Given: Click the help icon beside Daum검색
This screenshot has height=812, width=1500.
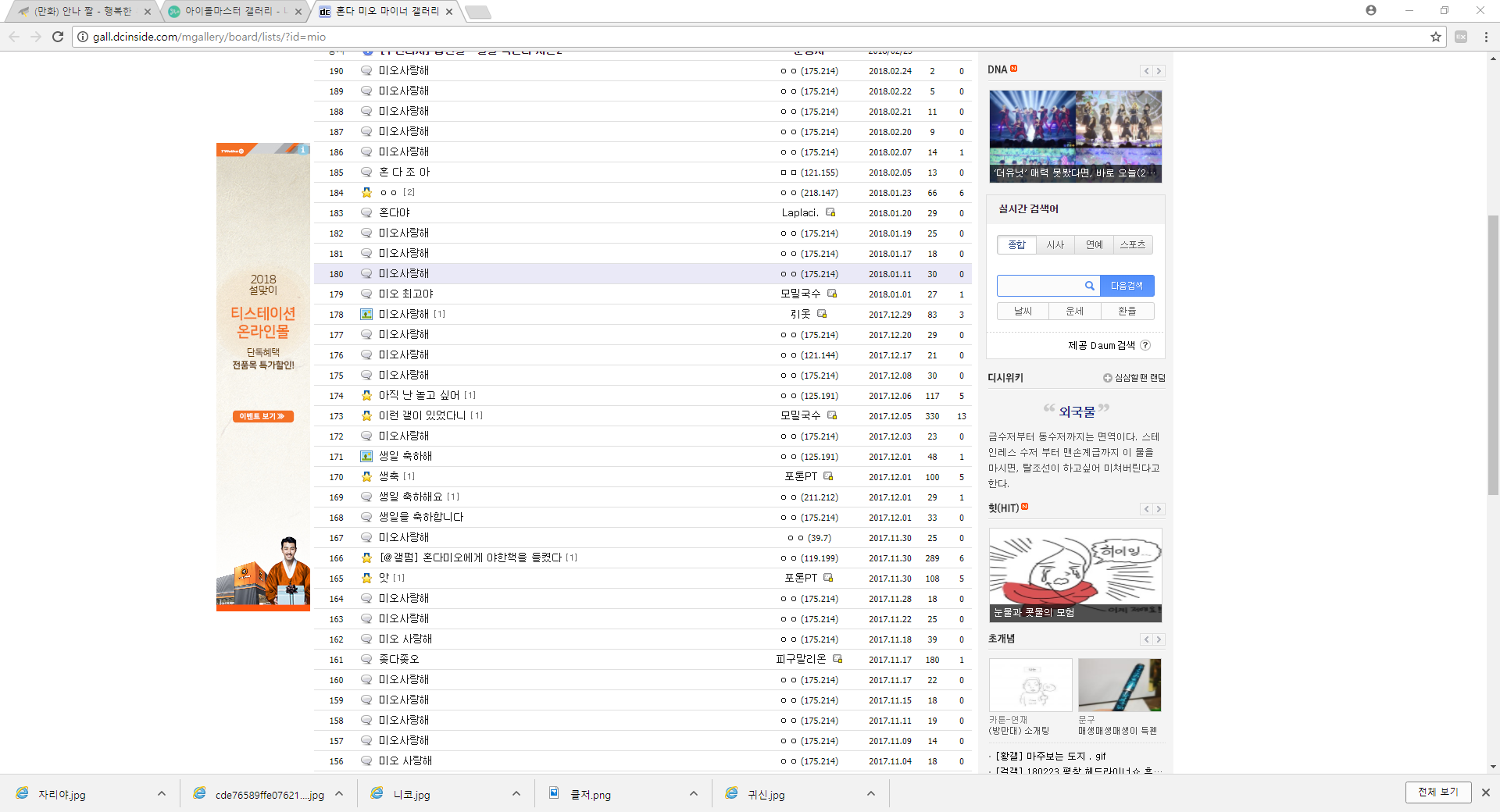Looking at the screenshot, I should [x=1145, y=345].
